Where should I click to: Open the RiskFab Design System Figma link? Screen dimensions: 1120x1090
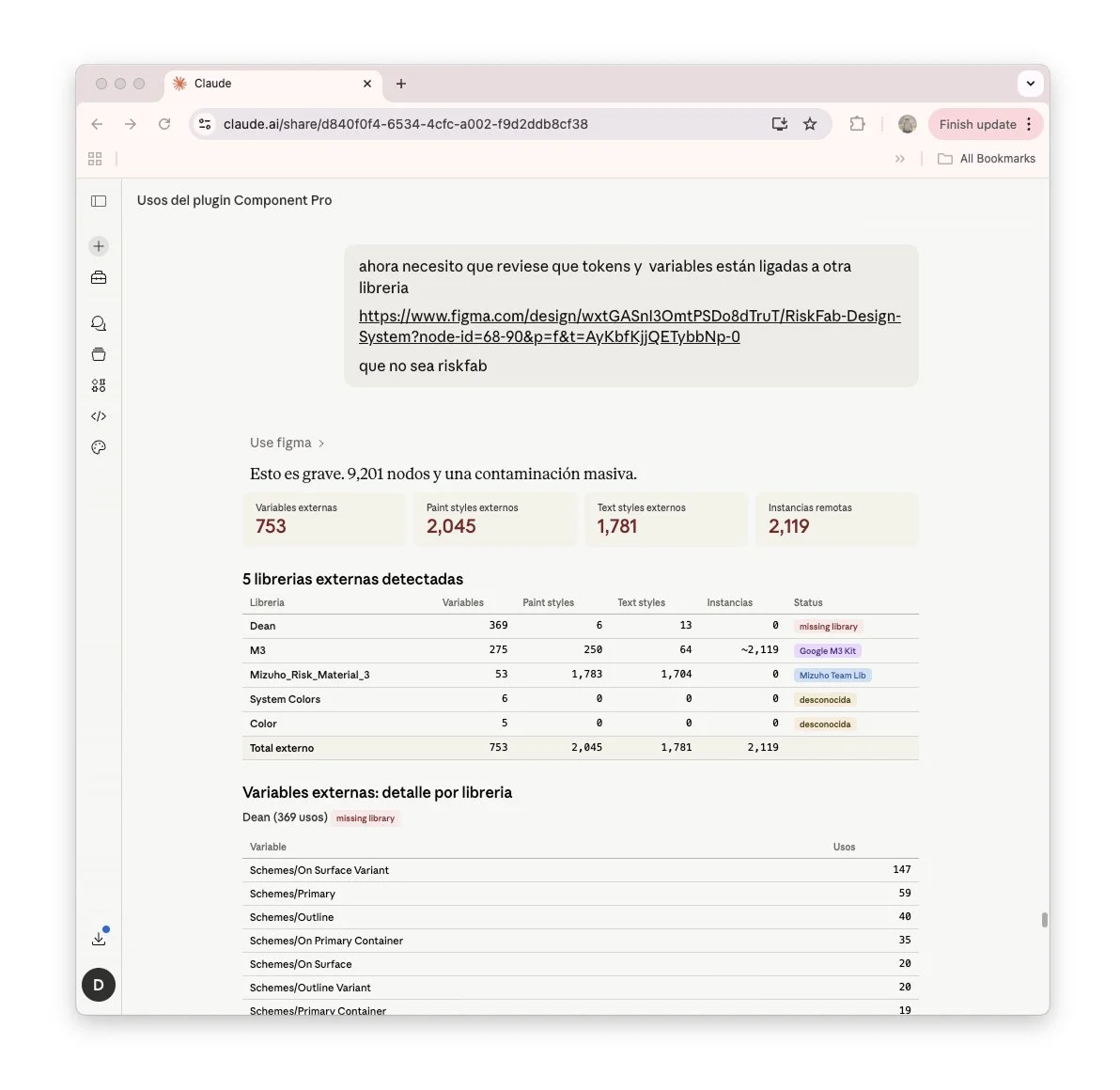coord(630,326)
